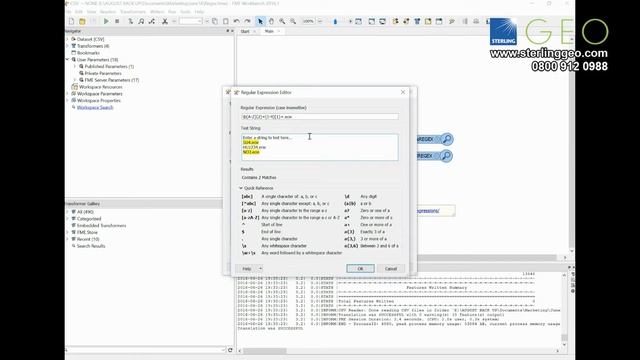
Task: Click the Help button in dialog
Action: [247, 269]
